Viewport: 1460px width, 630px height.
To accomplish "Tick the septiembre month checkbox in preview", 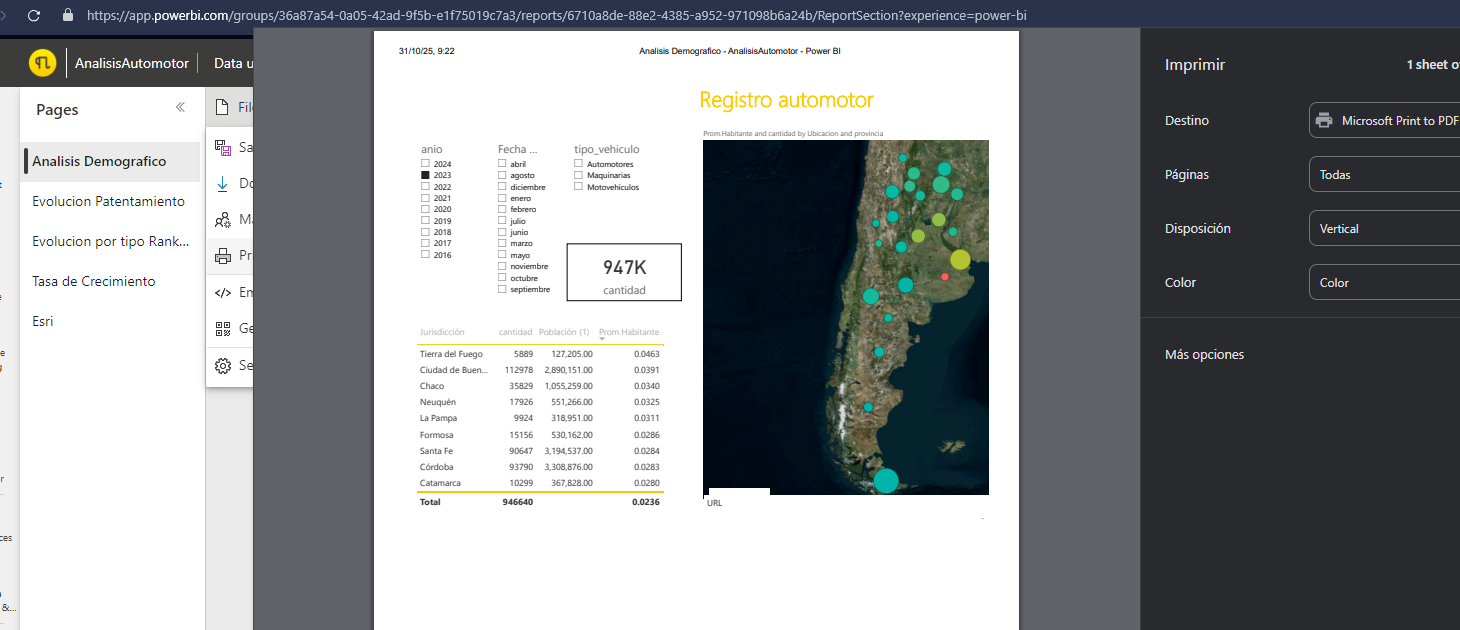I will (x=502, y=289).
